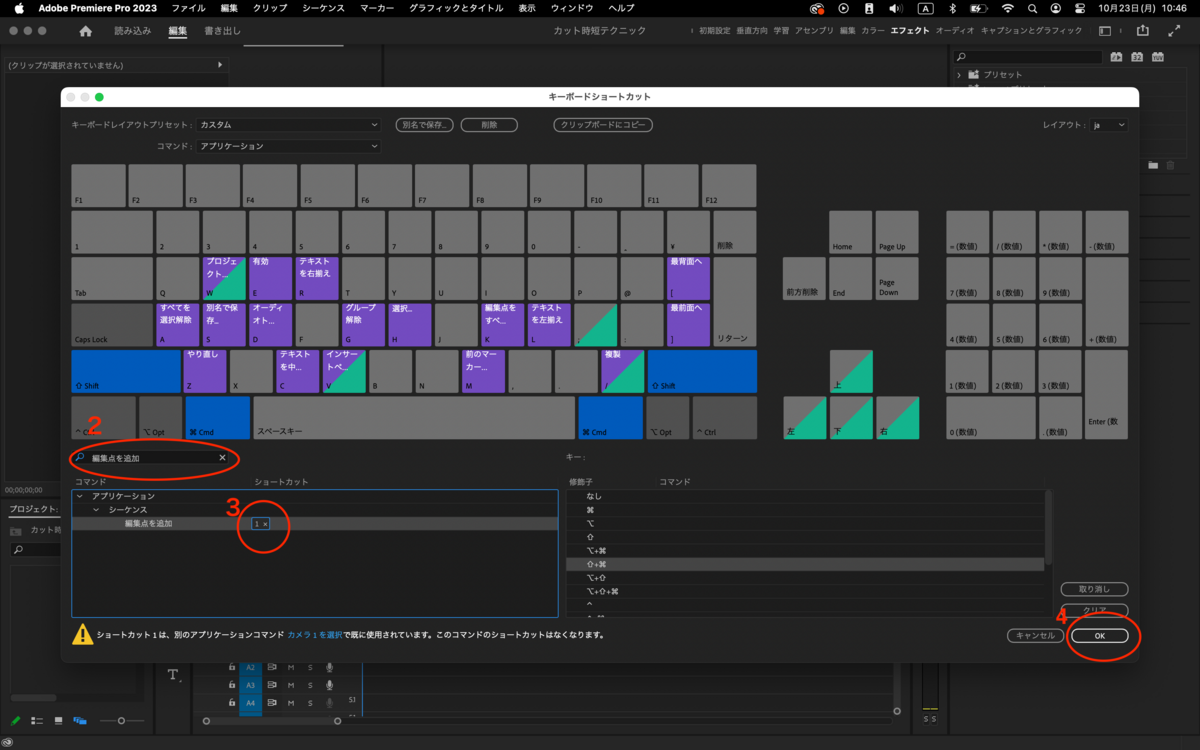
Task: Solo track A2 with S button
Action: tap(310, 667)
